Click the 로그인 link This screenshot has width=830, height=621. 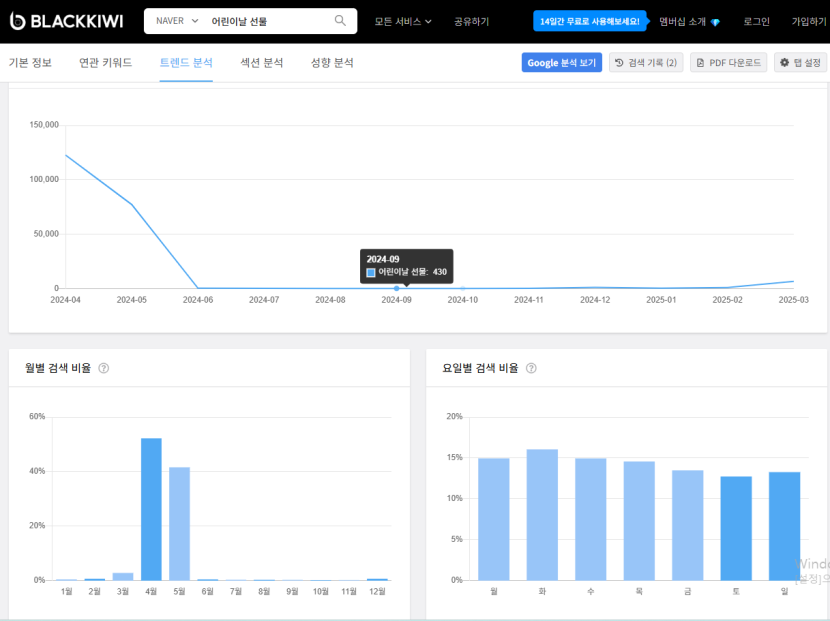click(x=756, y=22)
